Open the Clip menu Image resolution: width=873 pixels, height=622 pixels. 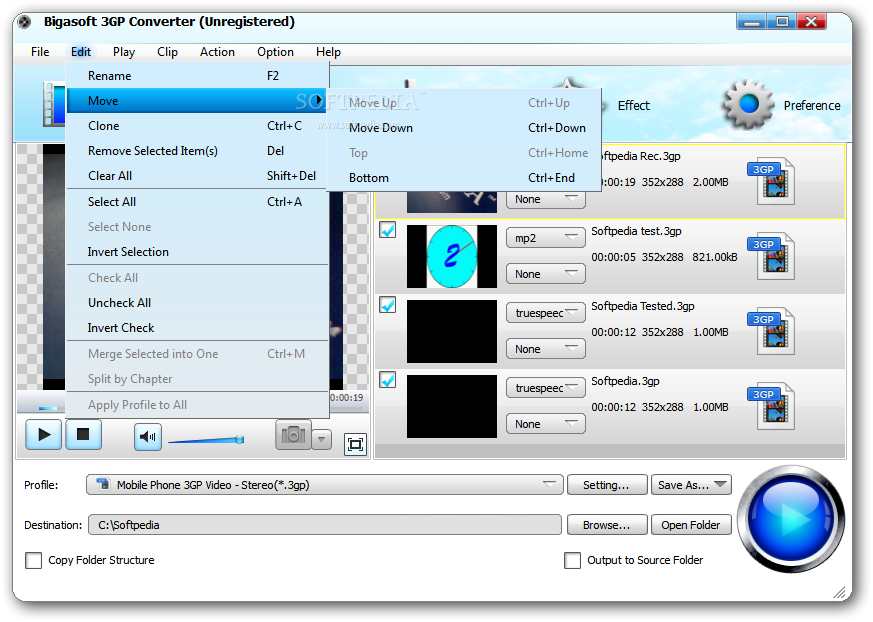(167, 52)
